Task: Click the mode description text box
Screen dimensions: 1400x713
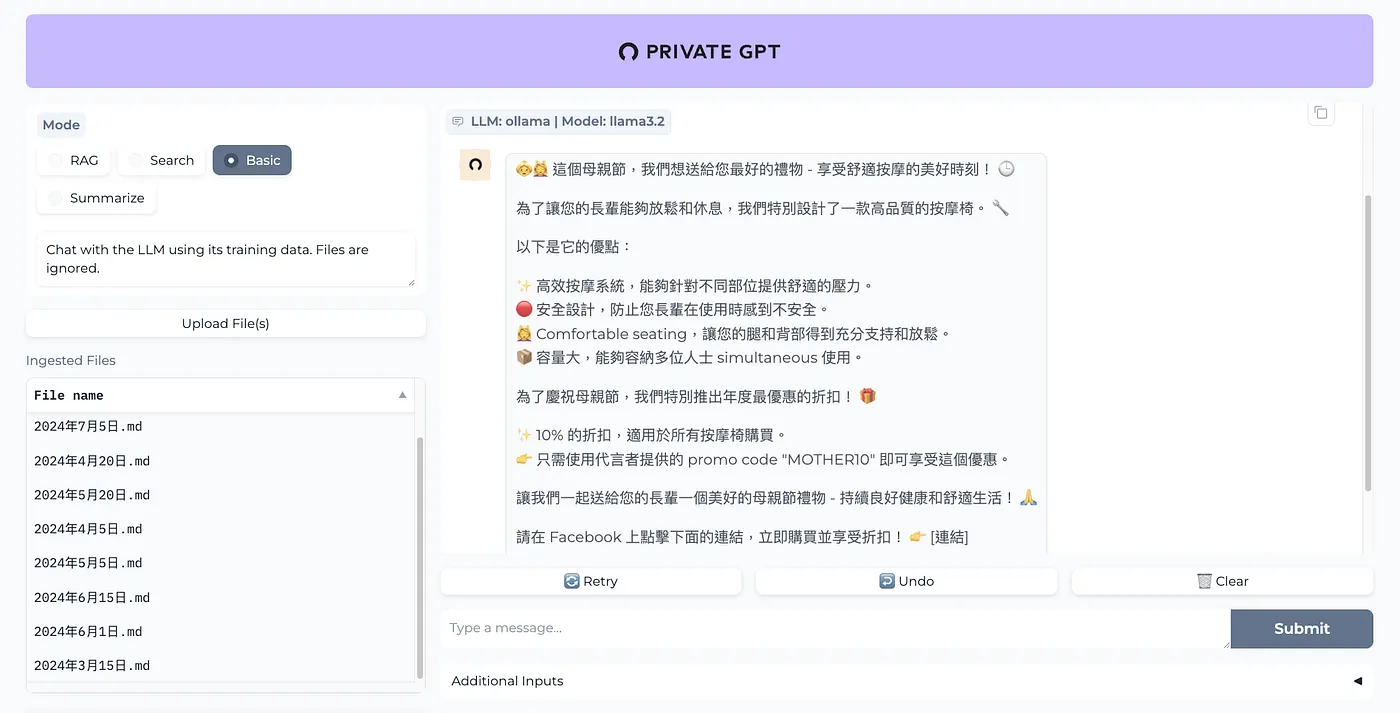Action: 226,259
